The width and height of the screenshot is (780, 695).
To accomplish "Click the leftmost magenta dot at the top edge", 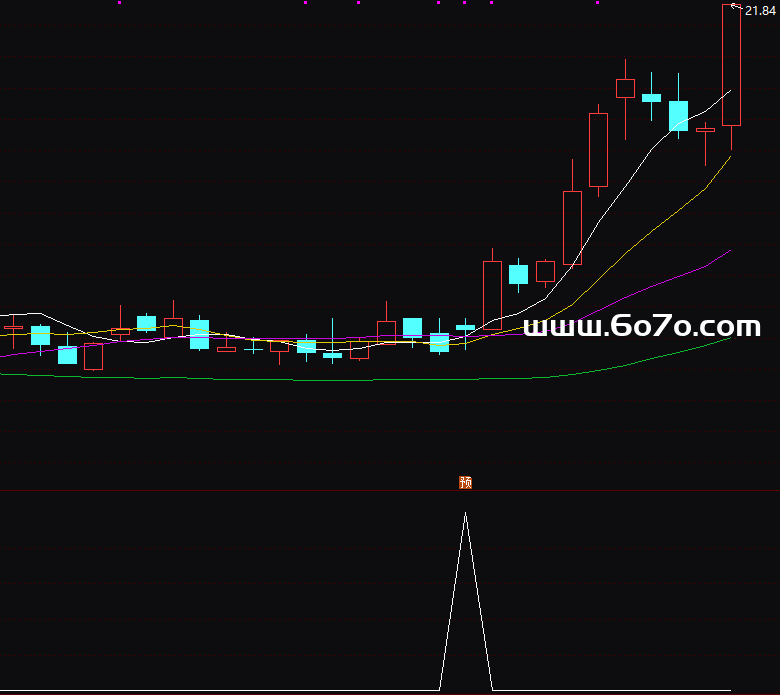I will (x=120, y=3).
